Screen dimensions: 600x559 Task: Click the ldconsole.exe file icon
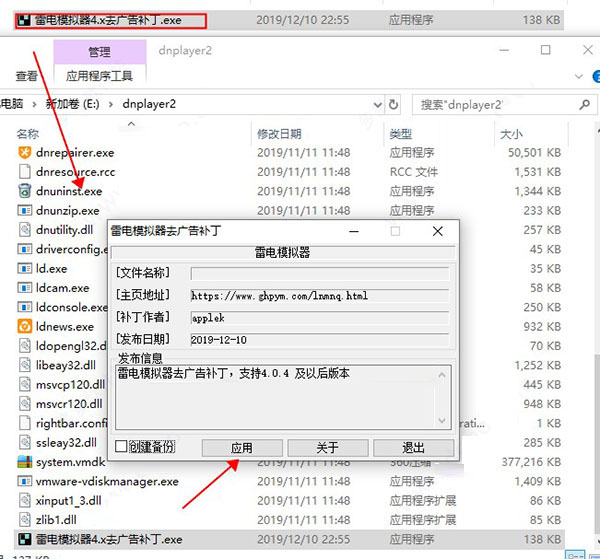(x=25, y=307)
